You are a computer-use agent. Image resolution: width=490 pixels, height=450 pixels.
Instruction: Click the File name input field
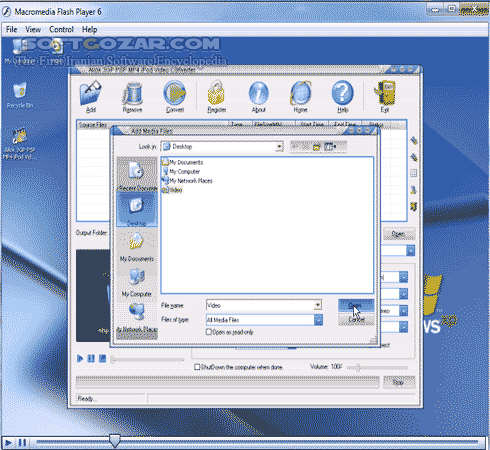[x=260, y=305]
